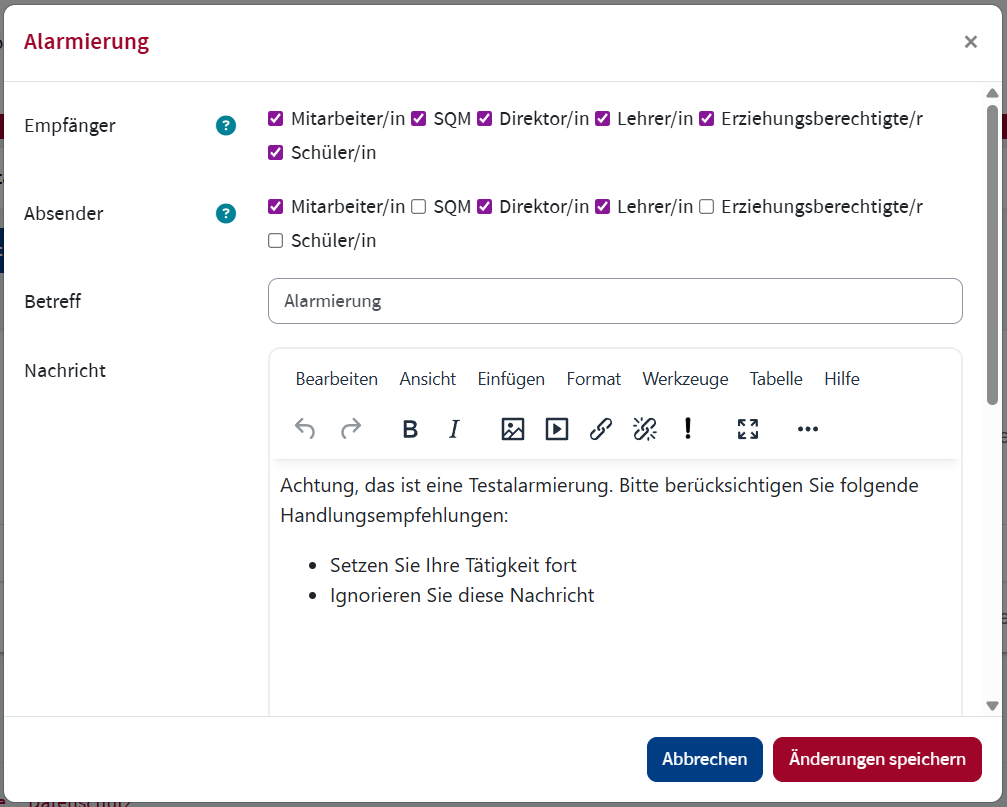The width and height of the screenshot is (1007, 807).
Task: Check Erziehungsberechtigte/r under Absender
Action: click(x=707, y=207)
